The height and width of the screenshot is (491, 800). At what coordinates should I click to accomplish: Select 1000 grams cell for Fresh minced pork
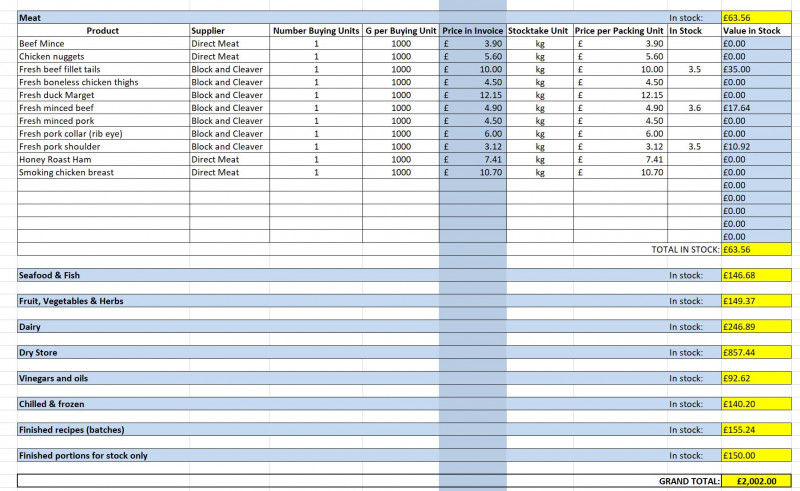click(401, 120)
